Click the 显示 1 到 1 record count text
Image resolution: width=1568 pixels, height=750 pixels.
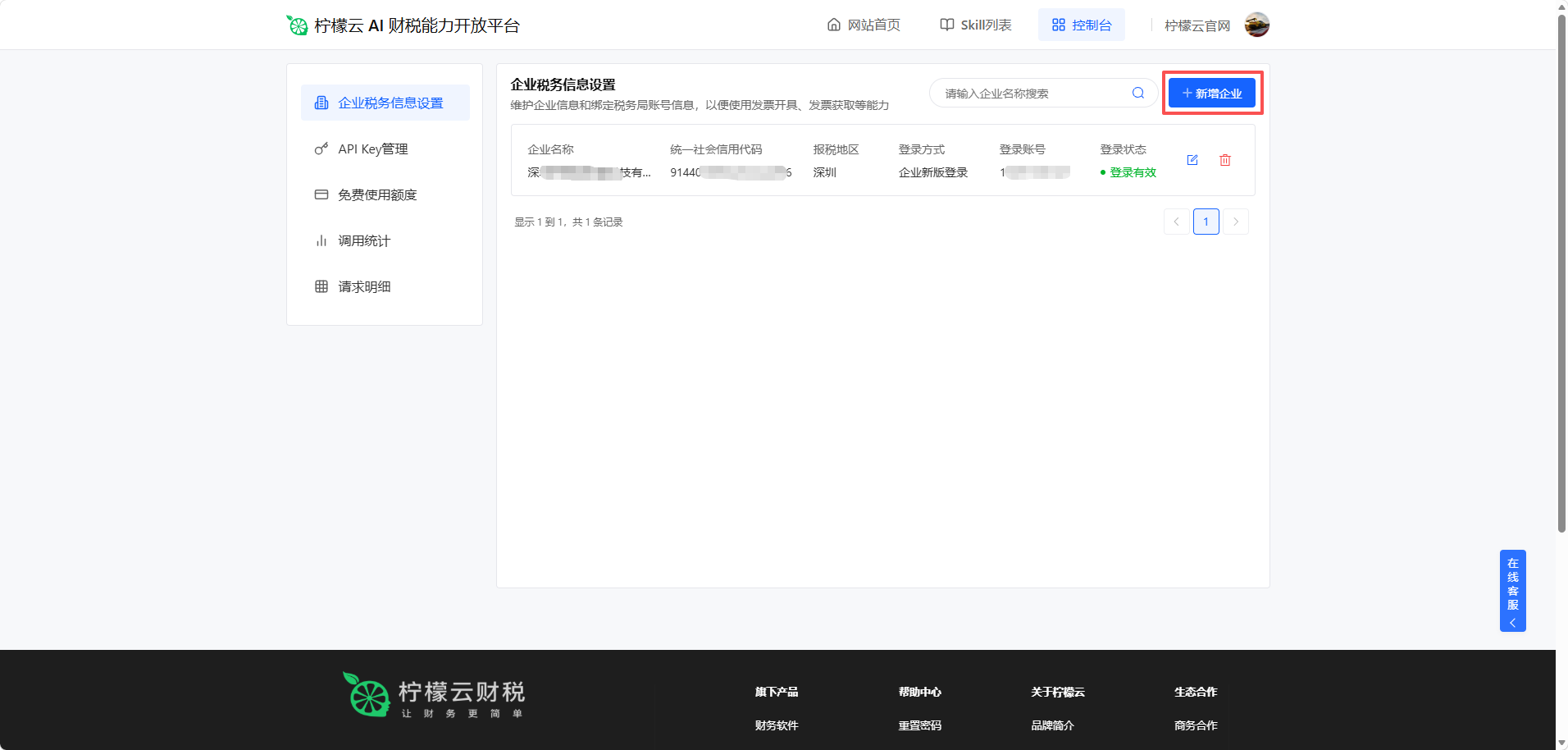[568, 222]
